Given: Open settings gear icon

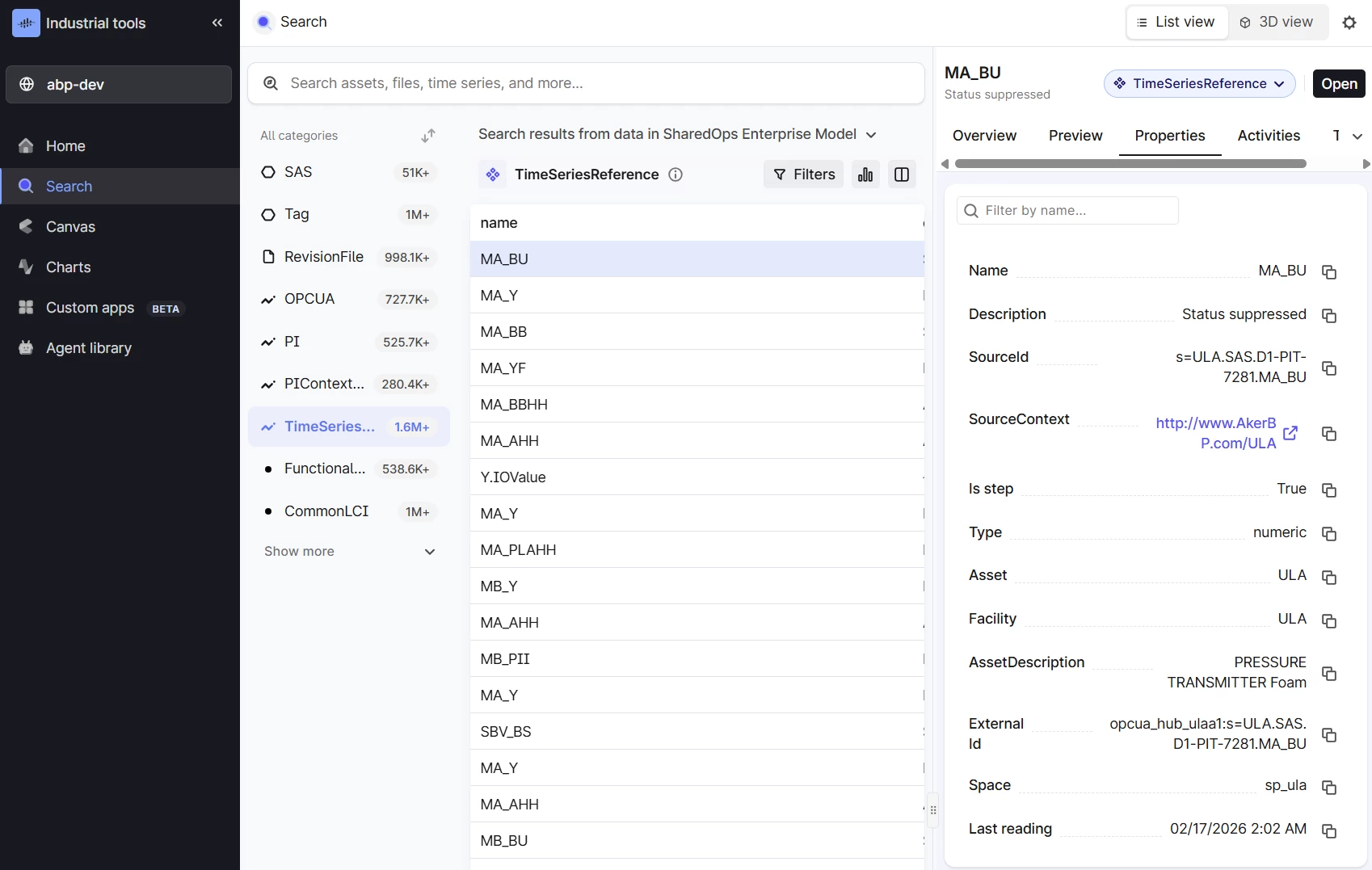Looking at the screenshot, I should pyautogui.click(x=1349, y=23).
